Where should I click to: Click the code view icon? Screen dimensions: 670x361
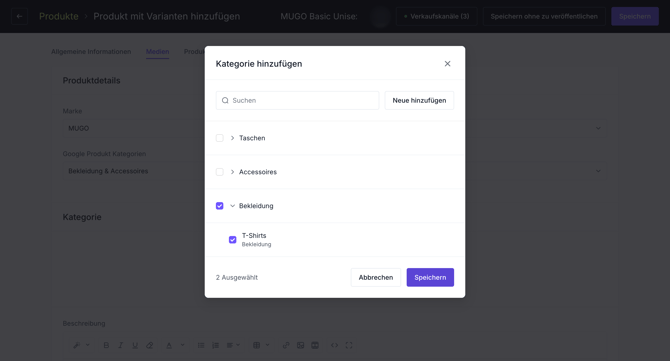(x=334, y=345)
